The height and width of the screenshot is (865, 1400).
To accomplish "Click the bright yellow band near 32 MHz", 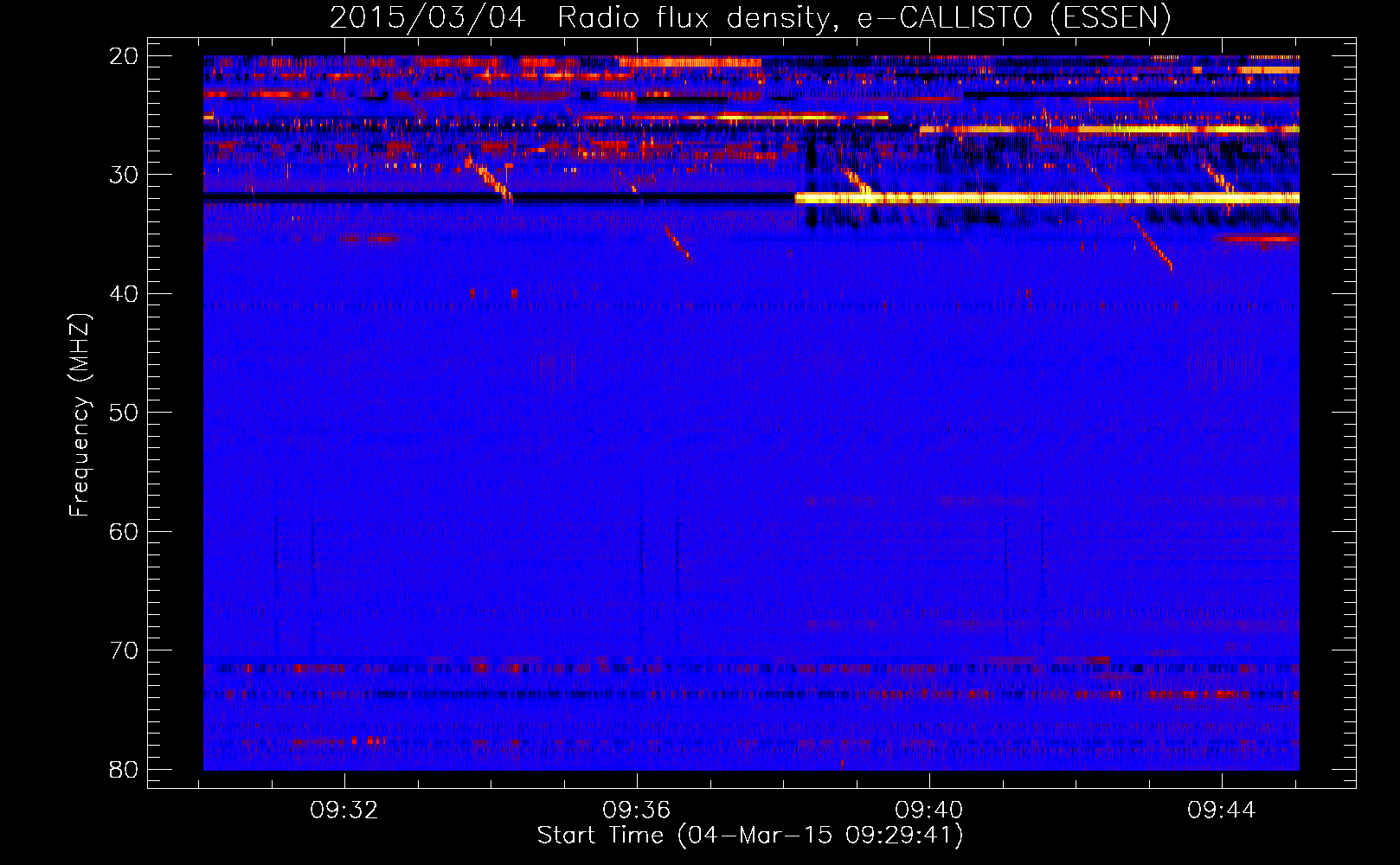I will pyautogui.click(x=1047, y=198).
